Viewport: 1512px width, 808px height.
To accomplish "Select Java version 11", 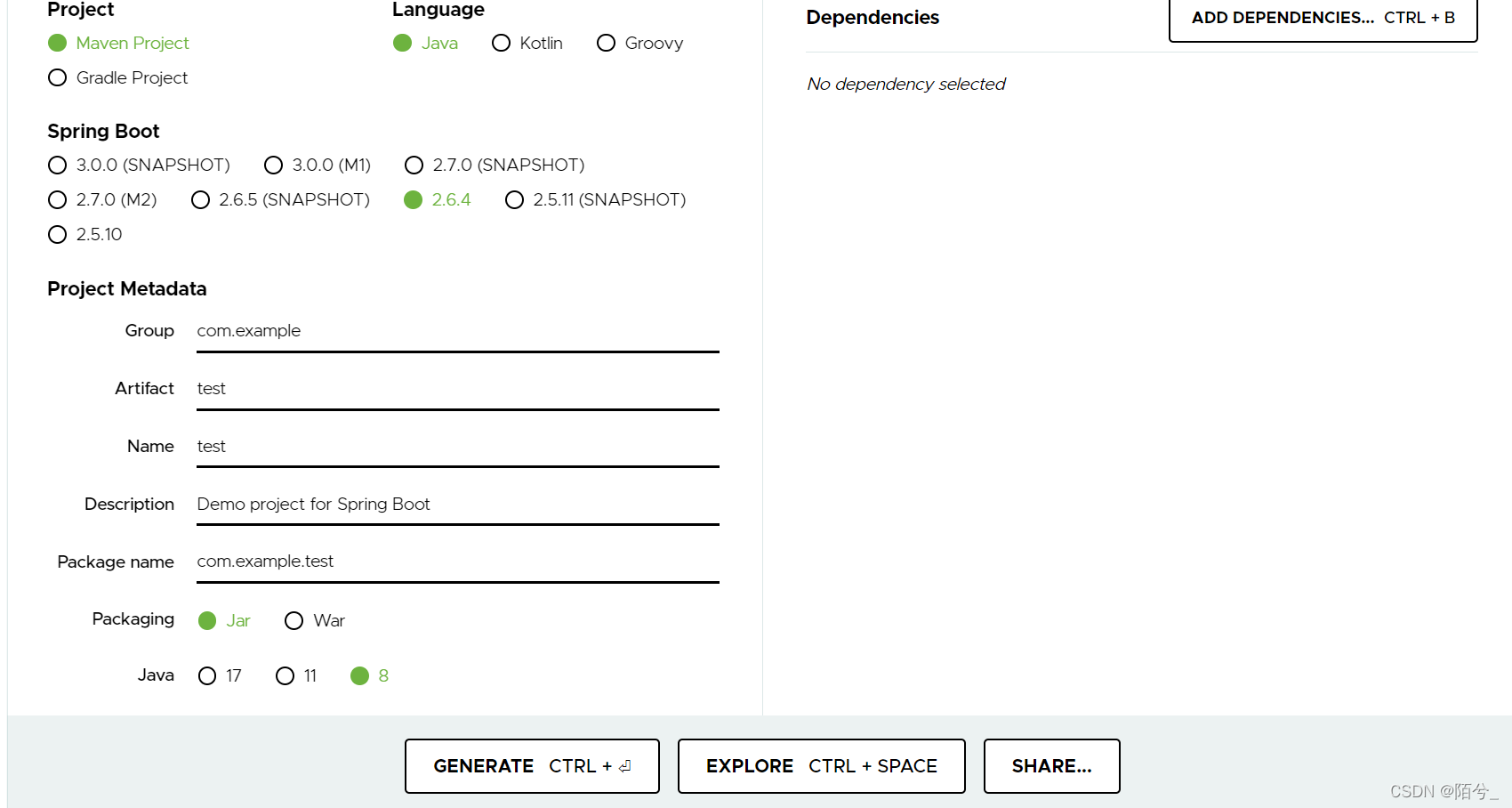I will tap(296, 675).
